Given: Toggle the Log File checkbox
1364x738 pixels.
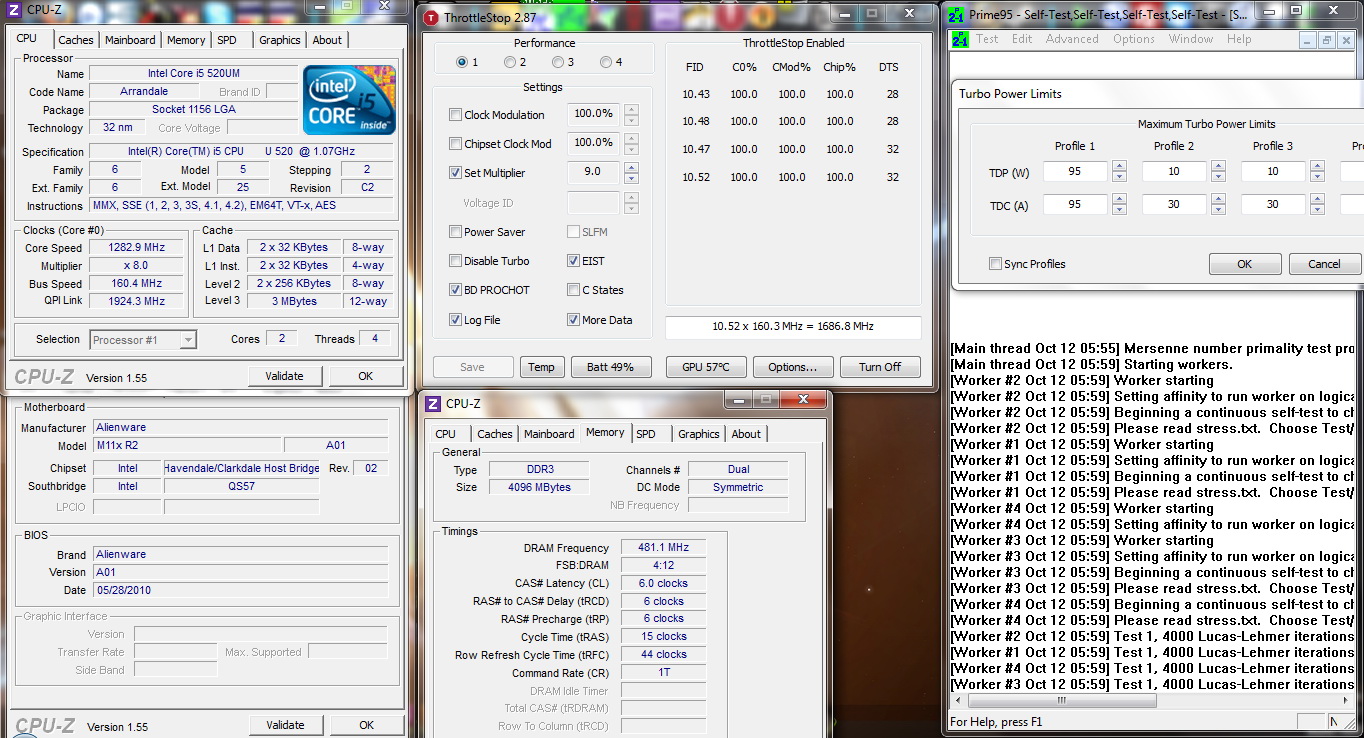Looking at the screenshot, I should (456, 320).
